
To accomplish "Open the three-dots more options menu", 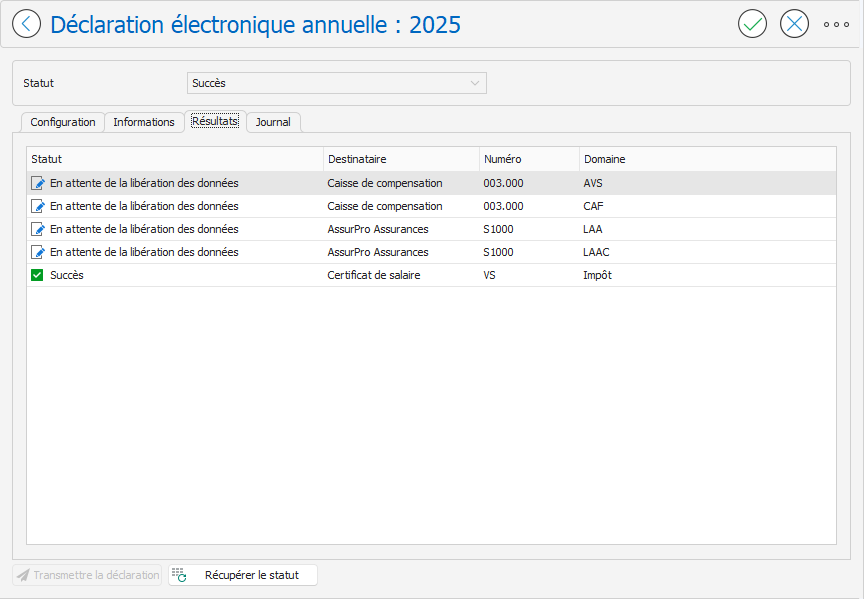I will tap(836, 24).
